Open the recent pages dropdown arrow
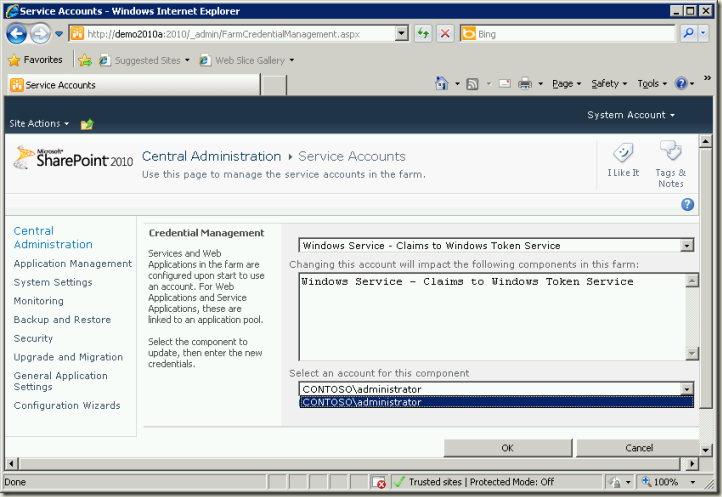 [x=59, y=34]
